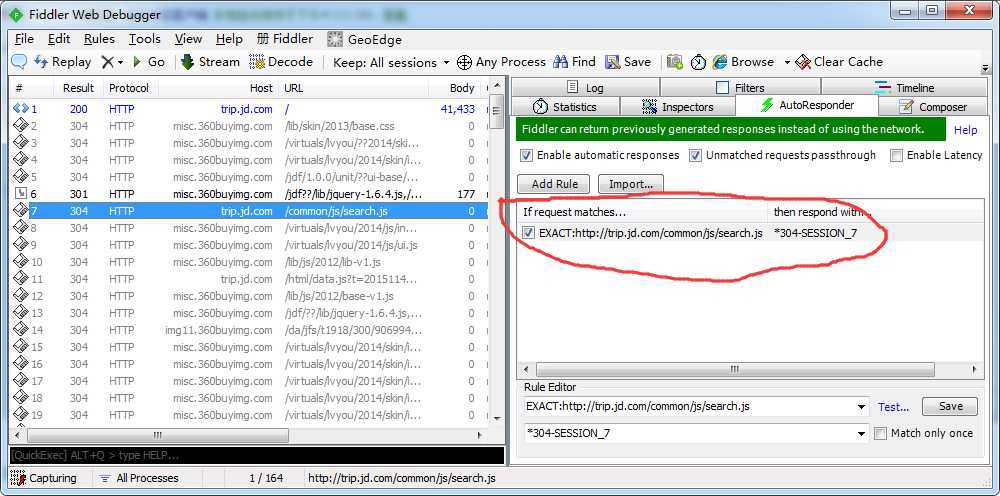
Task: Click the All Processes status filter
Action: point(140,478)
